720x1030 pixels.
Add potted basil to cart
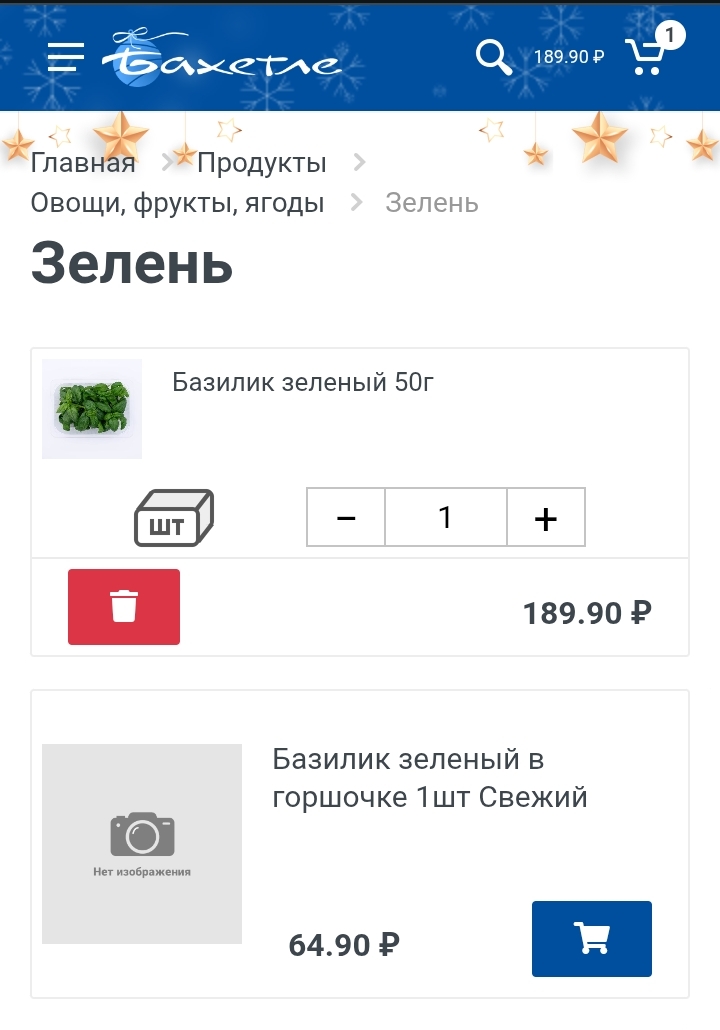click(x=591, y=938)
